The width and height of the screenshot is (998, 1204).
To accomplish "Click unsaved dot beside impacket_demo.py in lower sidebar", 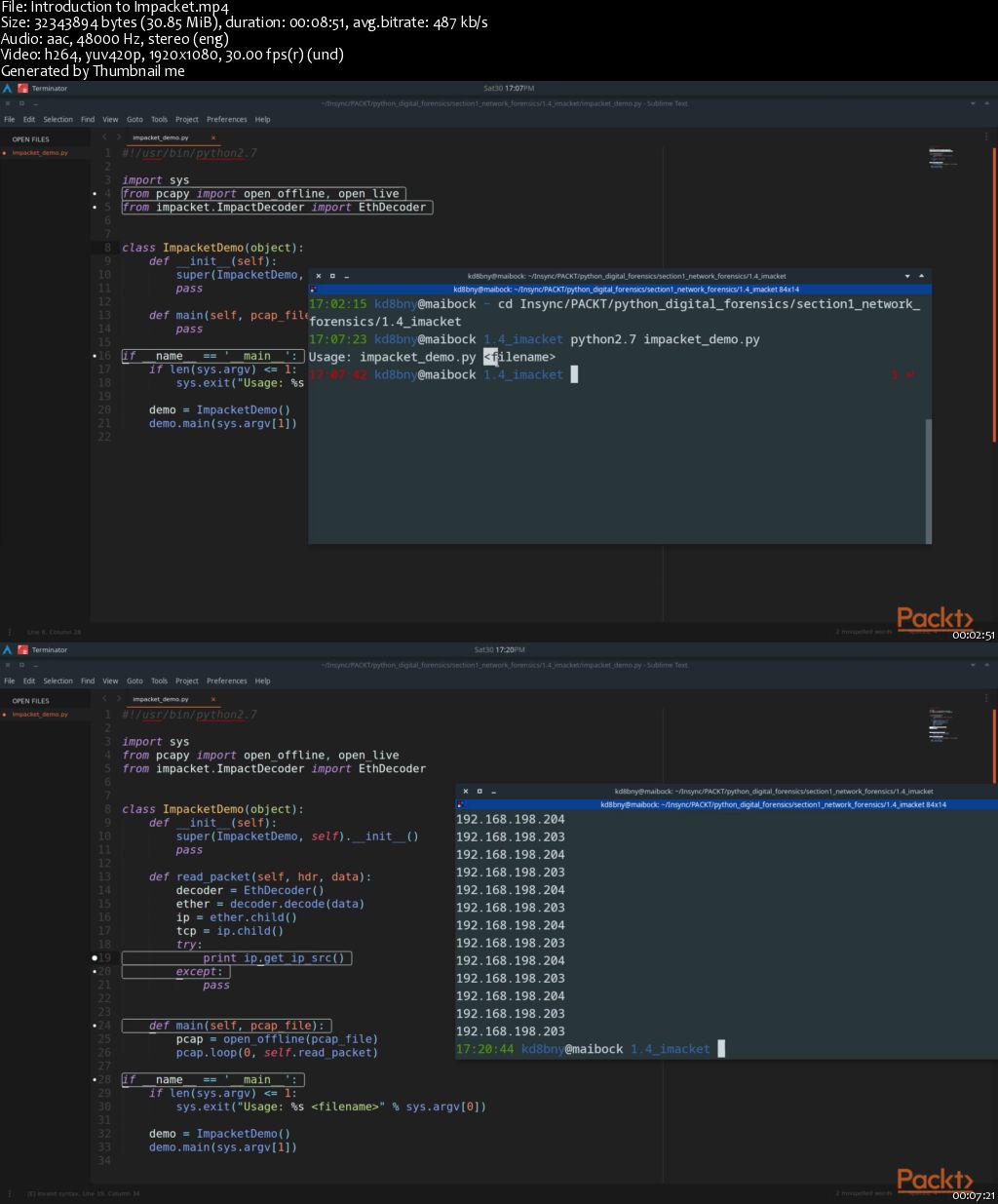I will point(5,715).
